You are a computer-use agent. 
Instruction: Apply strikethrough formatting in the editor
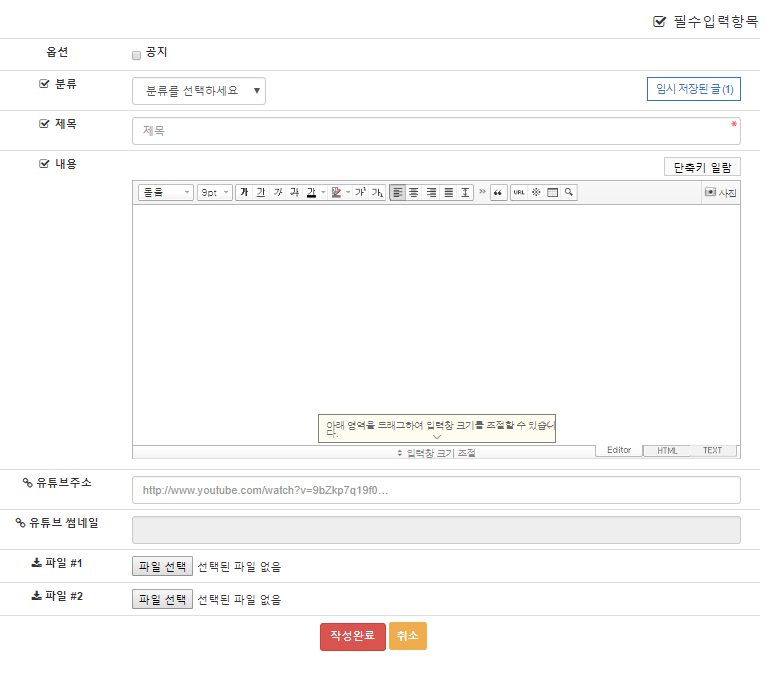point(294,192)
